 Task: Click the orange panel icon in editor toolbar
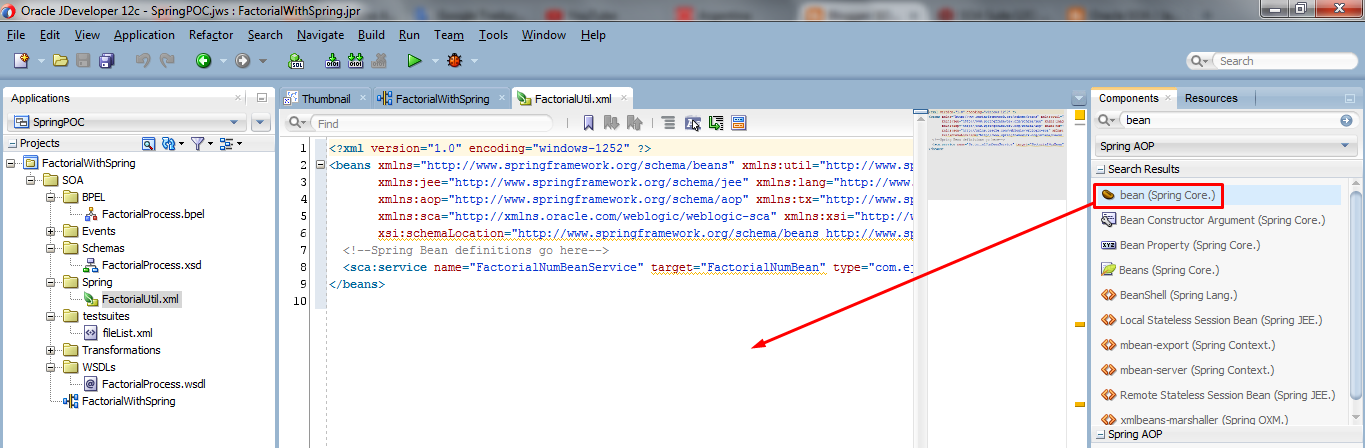[x=739, y=123]
